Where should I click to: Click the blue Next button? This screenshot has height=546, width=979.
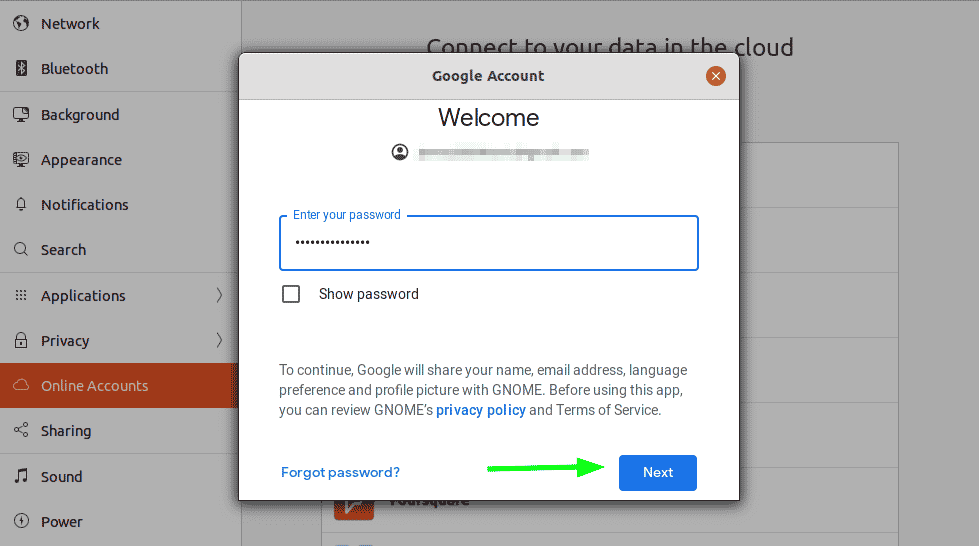pyautogui.click(x=658, y=473)
